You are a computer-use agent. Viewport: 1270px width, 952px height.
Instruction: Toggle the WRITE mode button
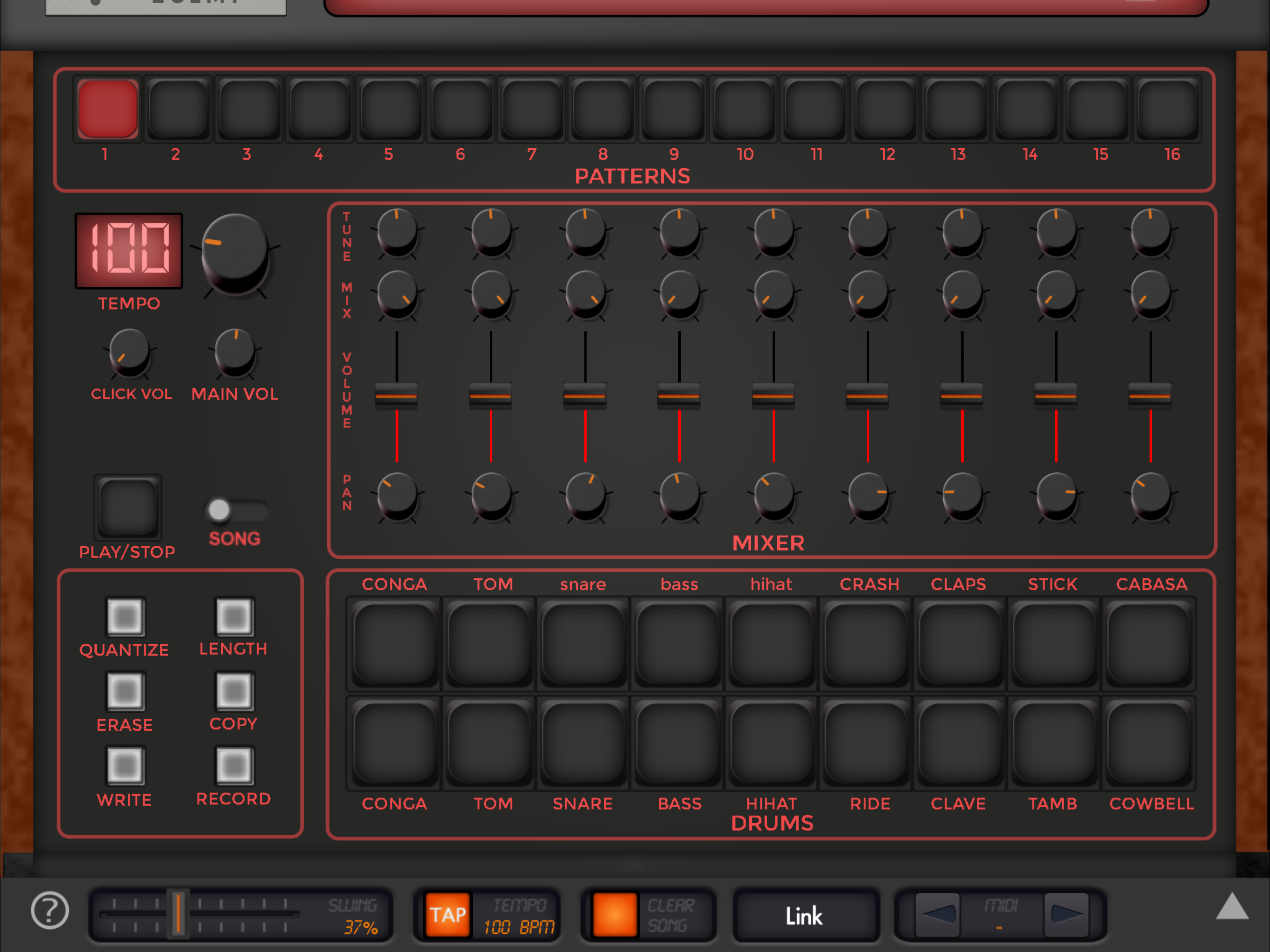click(x=125, y=766)
